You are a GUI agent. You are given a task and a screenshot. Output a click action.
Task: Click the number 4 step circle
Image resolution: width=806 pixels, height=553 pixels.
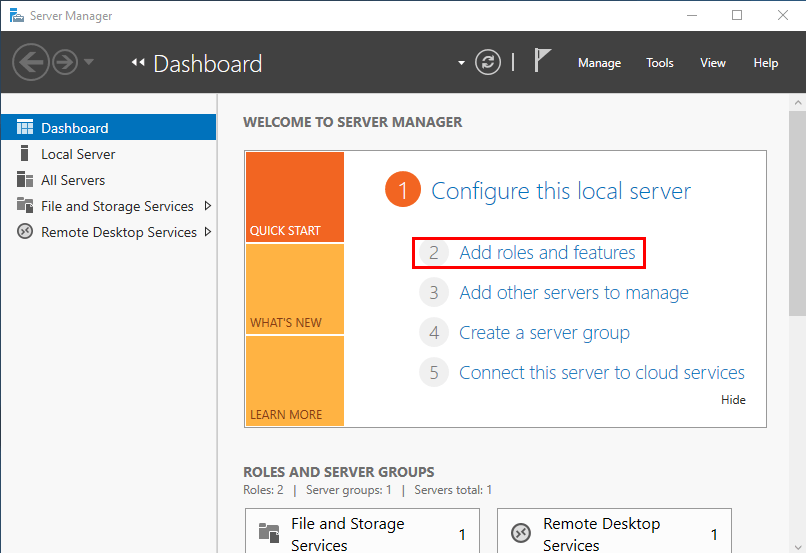point(434,333)
